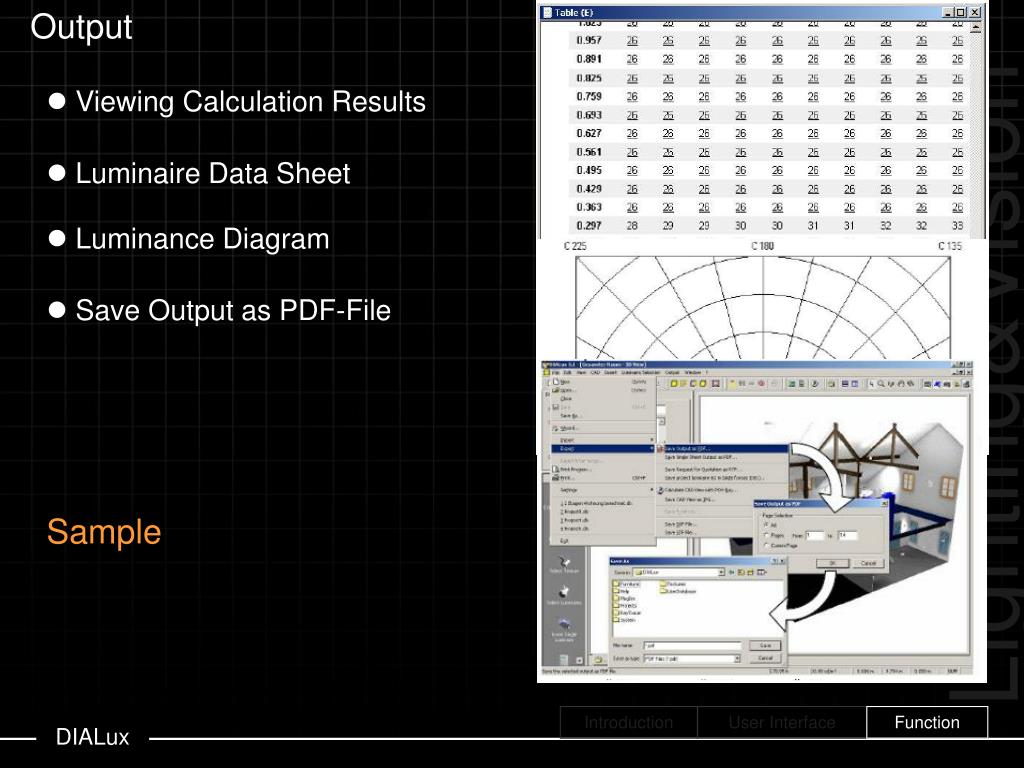Click scroll-up arrow in Table (E) window
This screenshot has width=1024, height=768.
click(x=976, y=27)
